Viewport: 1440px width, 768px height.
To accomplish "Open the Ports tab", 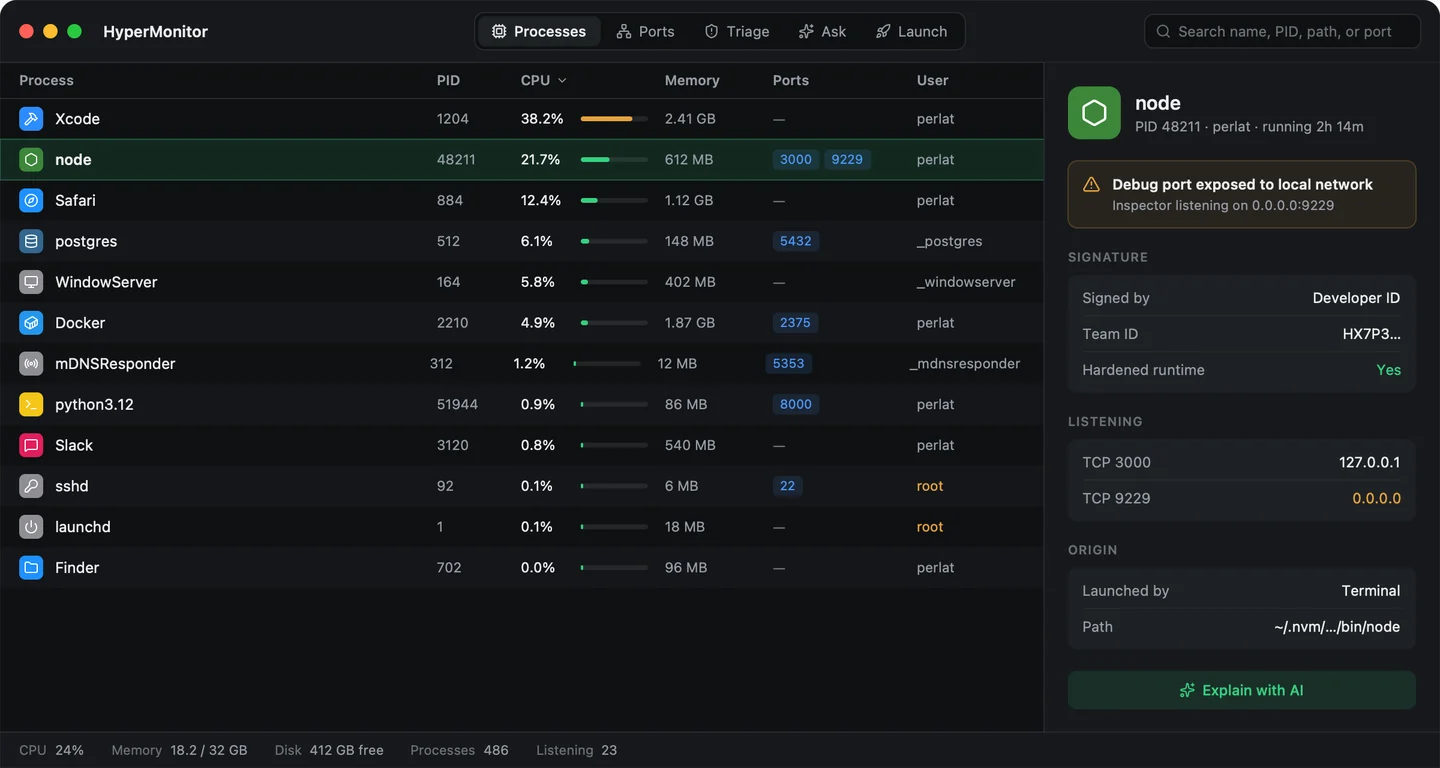I will [x=645, y=32].
